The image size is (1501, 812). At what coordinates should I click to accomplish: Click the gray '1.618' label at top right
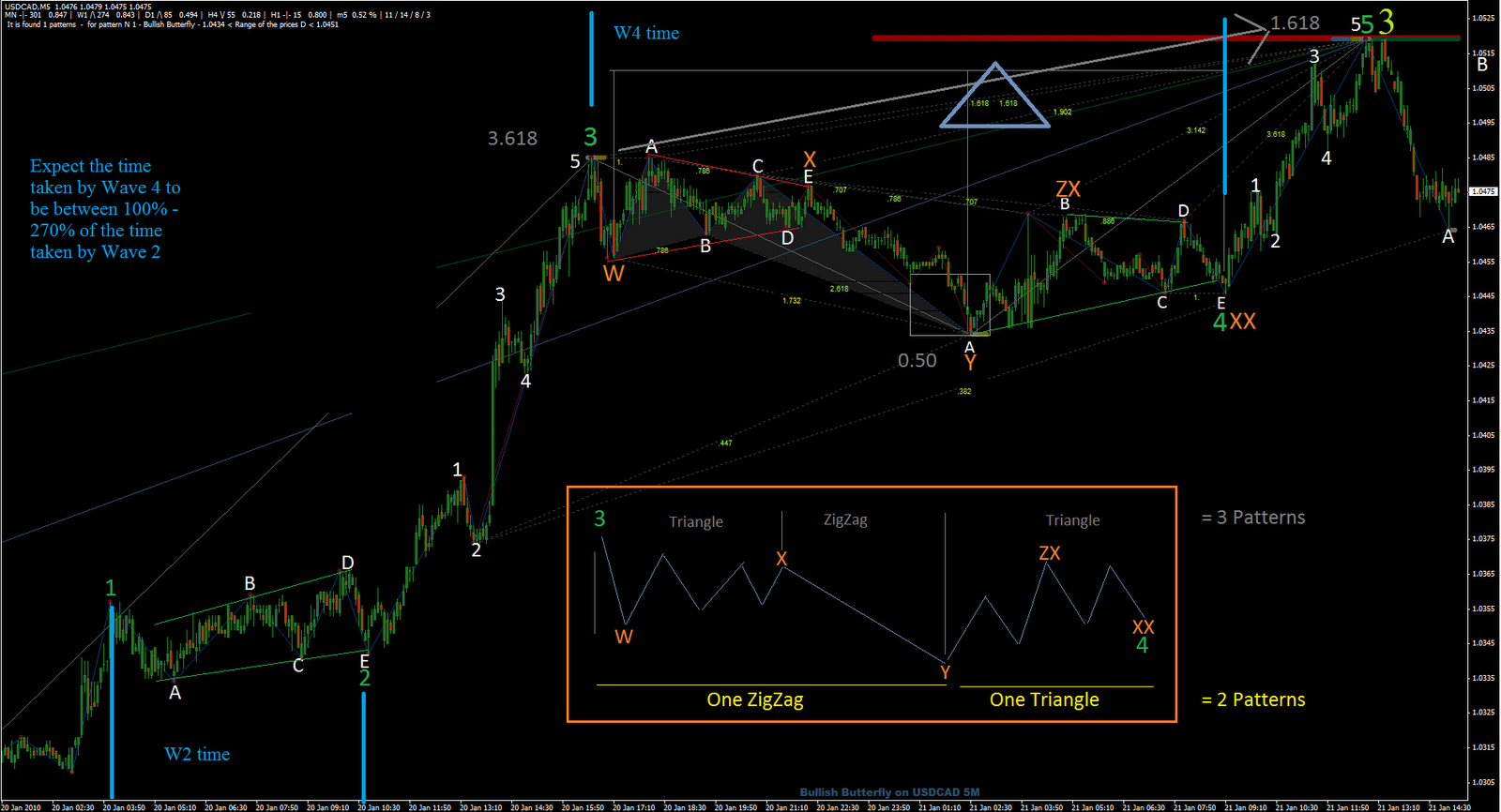1295,23
